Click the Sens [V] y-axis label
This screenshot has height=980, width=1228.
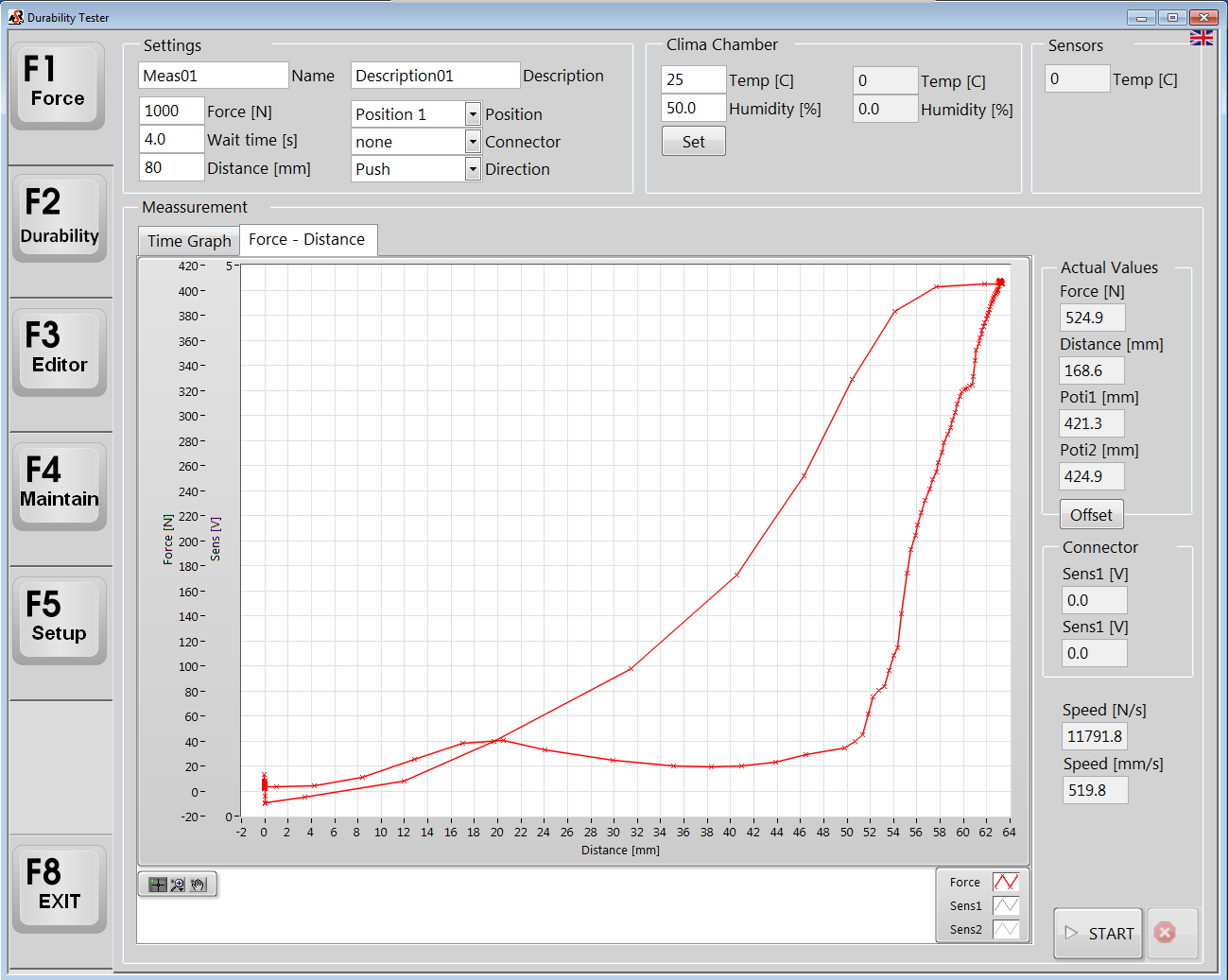(x=216, y=539)
